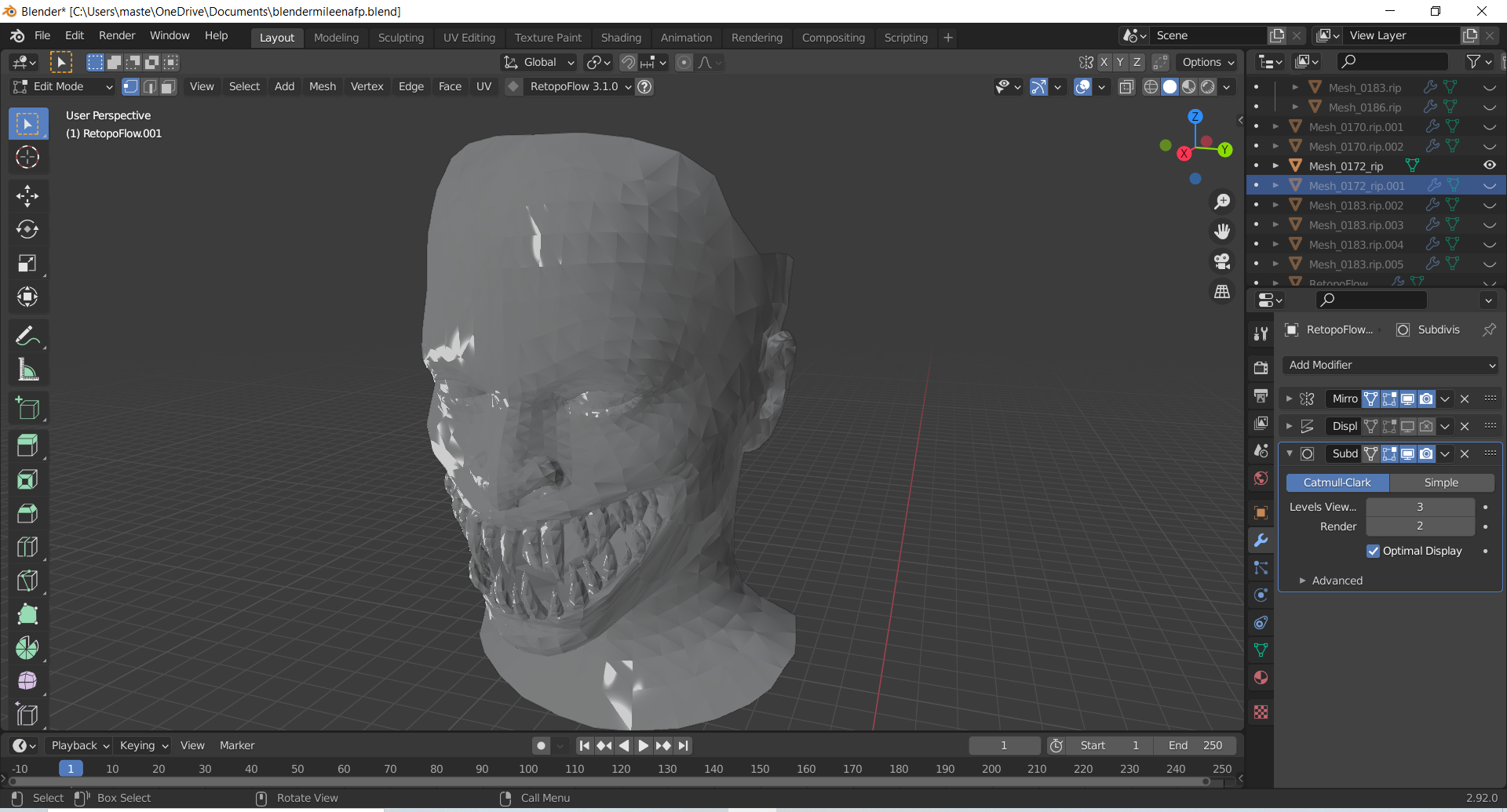Uncheck Optimal Display checkbox
The image size is (1507, 812).
(x=1373, y=551)
